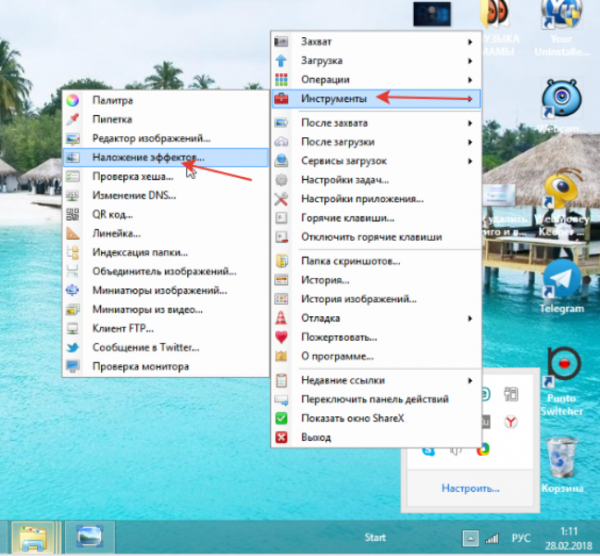Show hidden tray icons arrow on taskbar
The image size is (600, 556).
pos(470,539)
